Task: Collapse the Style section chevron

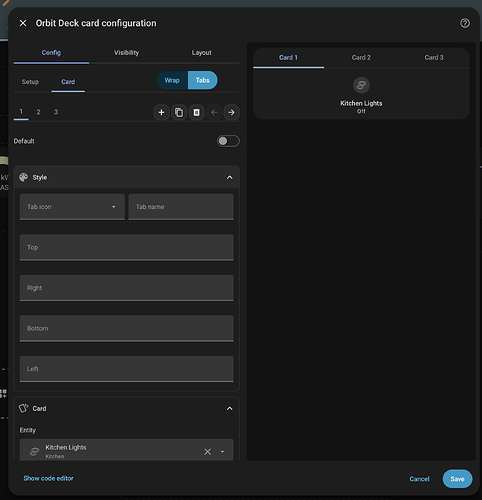Action: tap(230, 177)
